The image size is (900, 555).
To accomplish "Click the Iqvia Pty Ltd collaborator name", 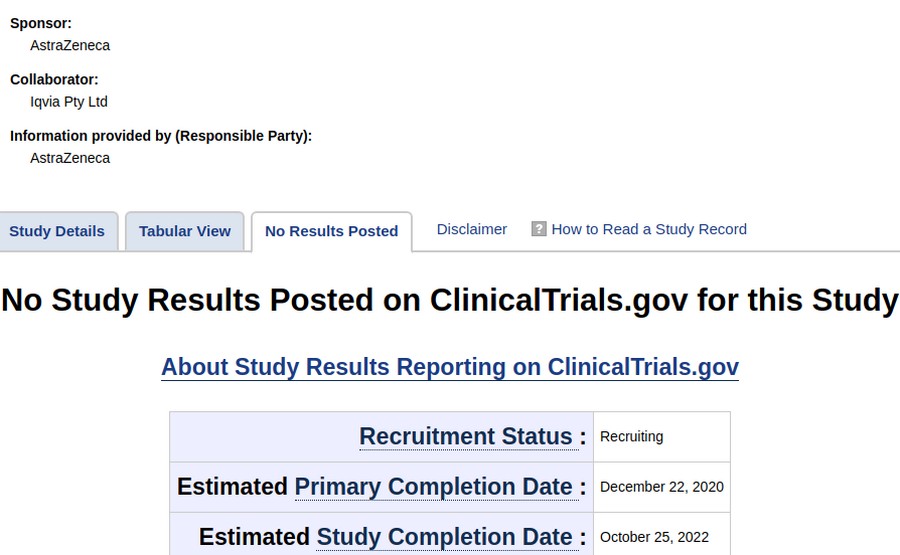I will [x=69, y=102].
